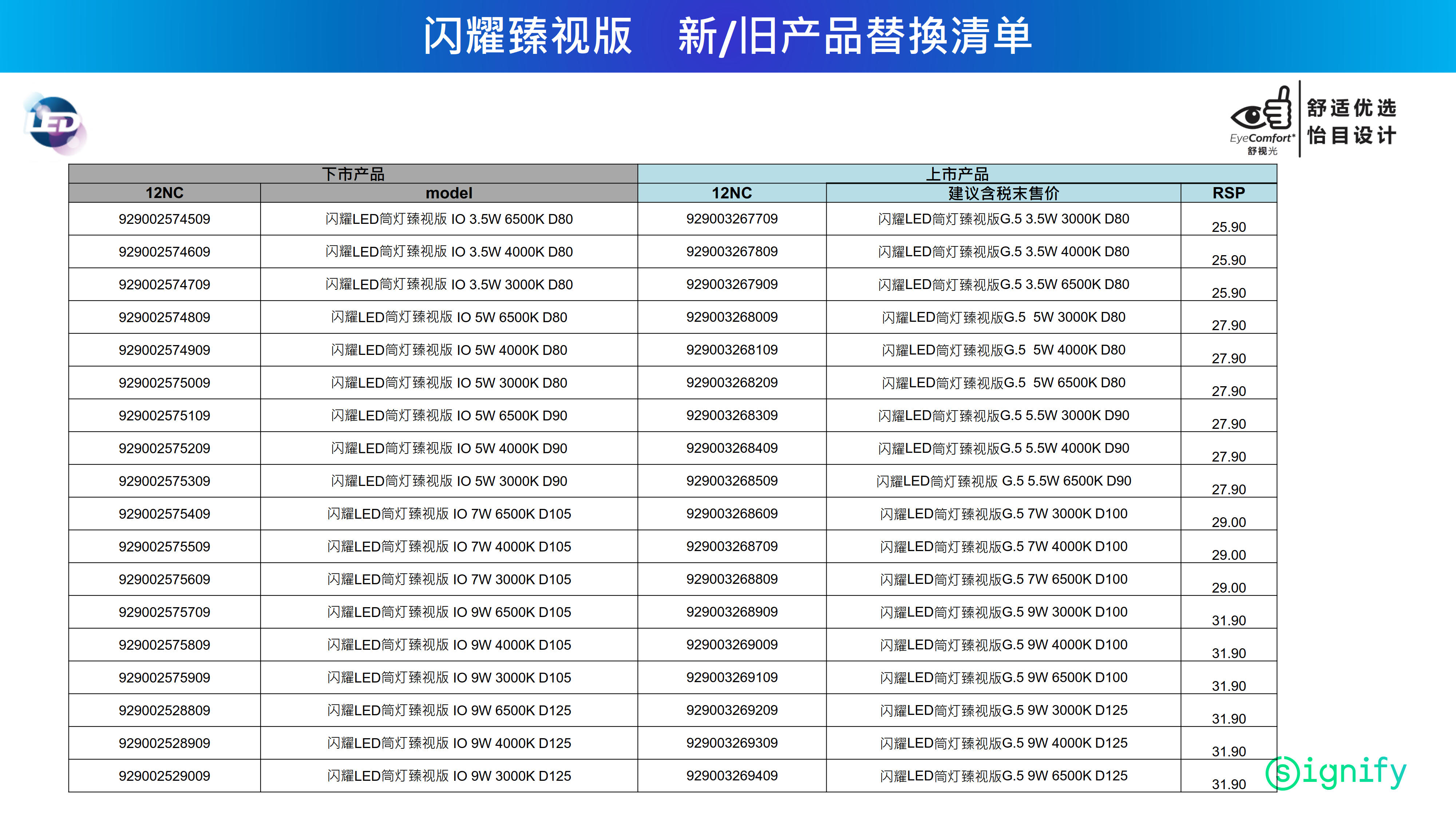Click model cell IO 3.5W 4000K D80

(x=449, y=252)
